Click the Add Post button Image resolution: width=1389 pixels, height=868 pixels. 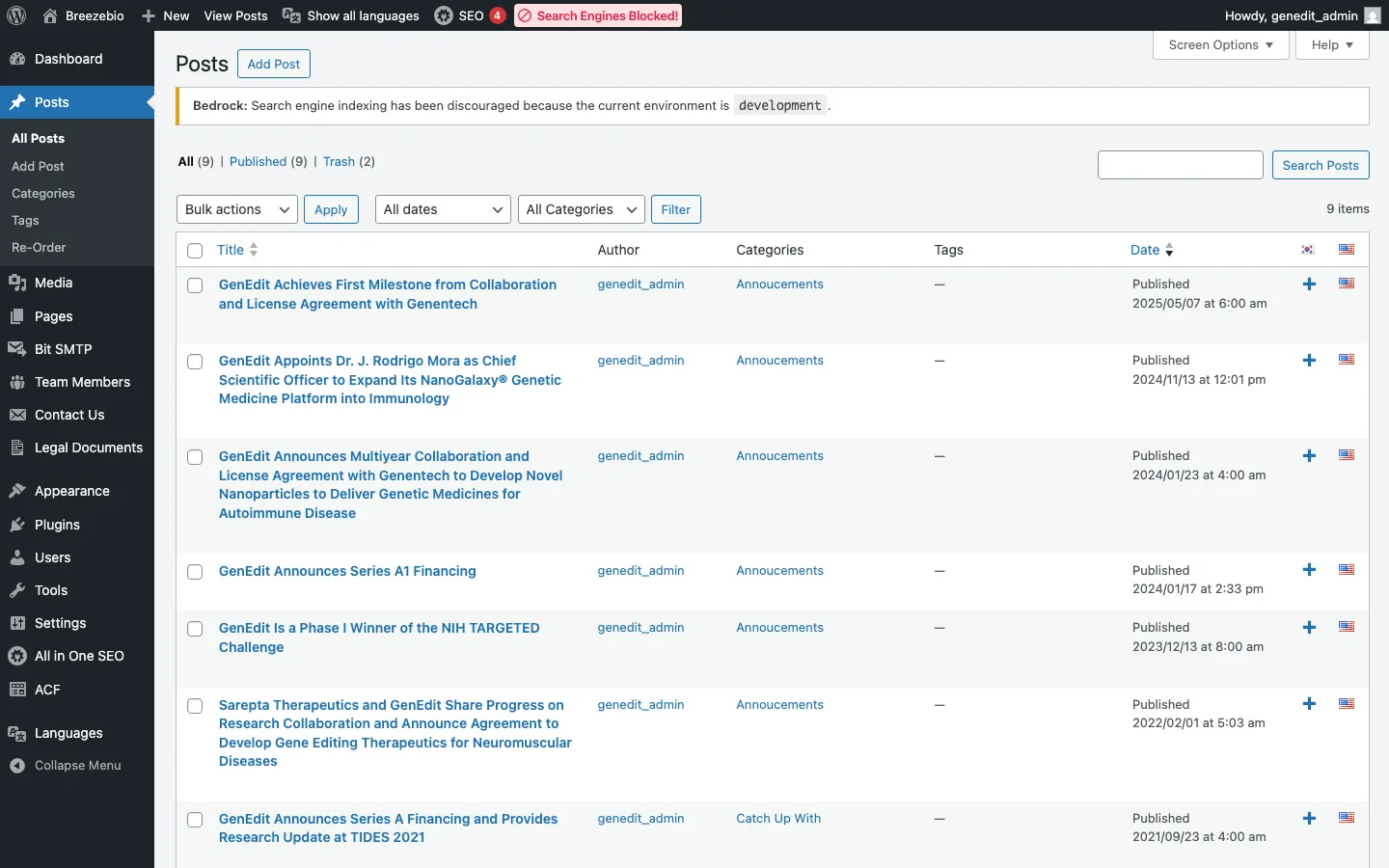274,65
